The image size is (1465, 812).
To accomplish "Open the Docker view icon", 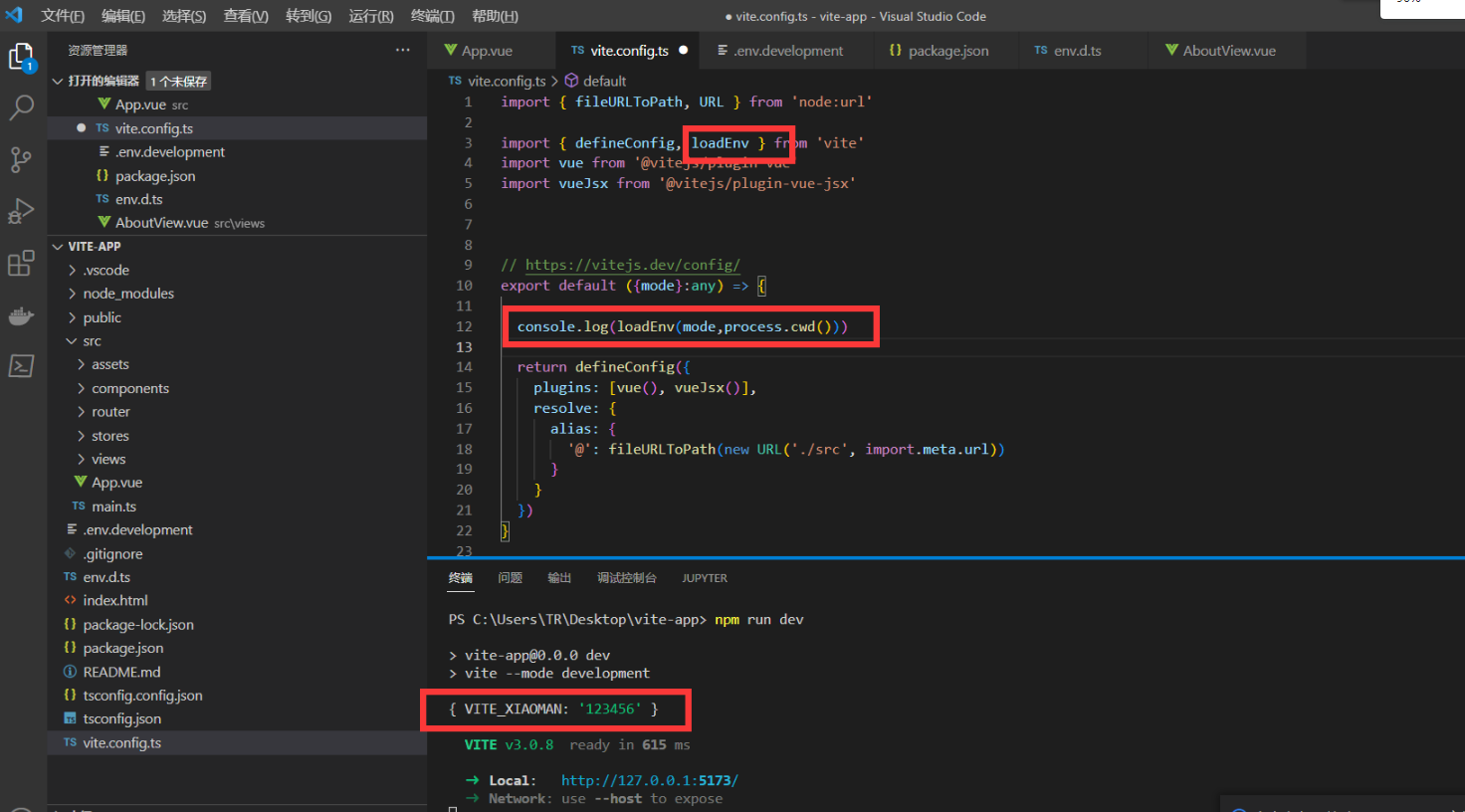I will point(21,316).
